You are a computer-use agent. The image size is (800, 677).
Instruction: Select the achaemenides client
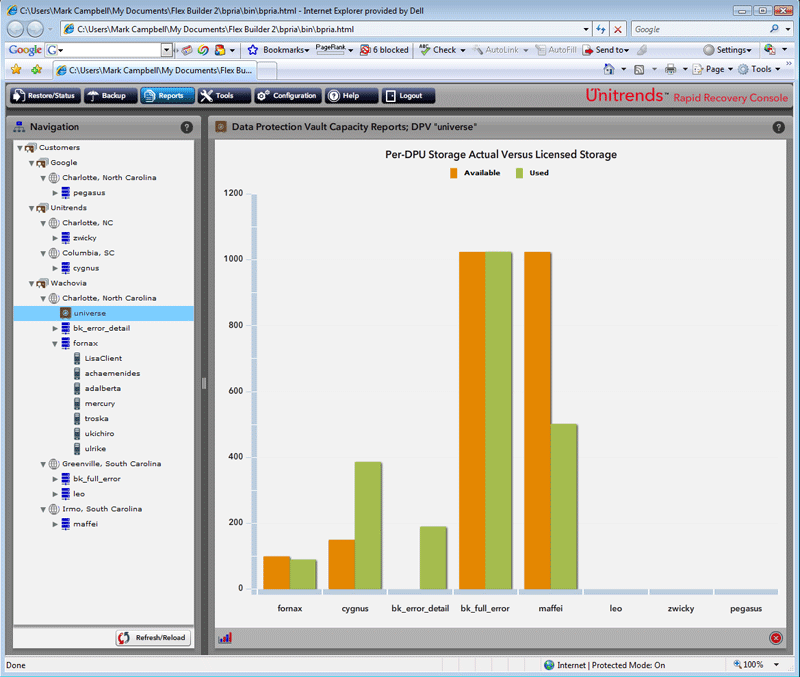tap(112, 373)
